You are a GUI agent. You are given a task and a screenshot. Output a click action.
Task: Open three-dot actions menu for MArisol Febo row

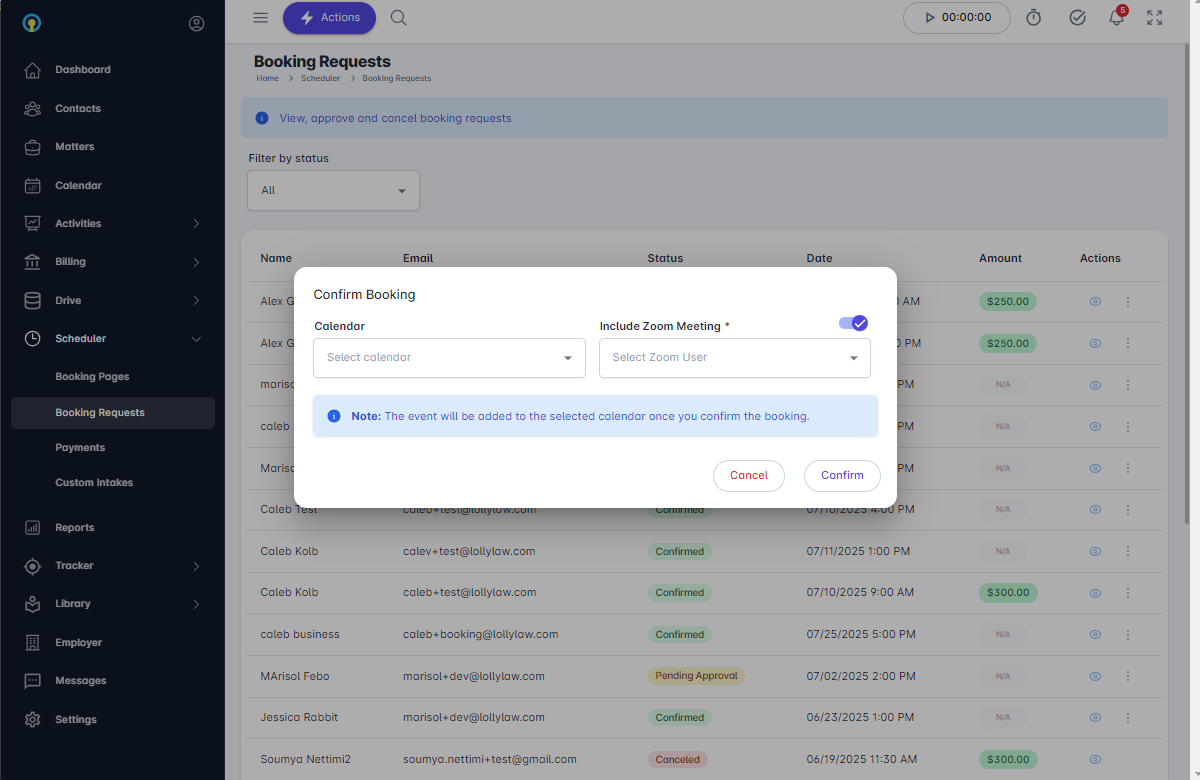1128,676
